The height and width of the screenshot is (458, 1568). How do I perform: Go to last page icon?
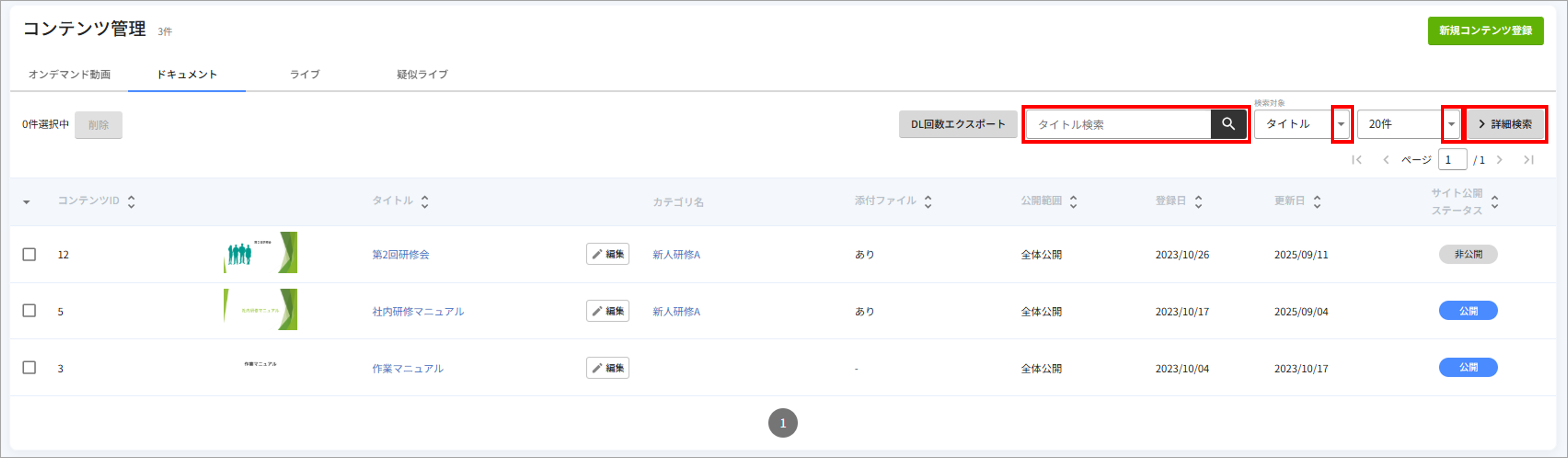[x=1528, y=160]
